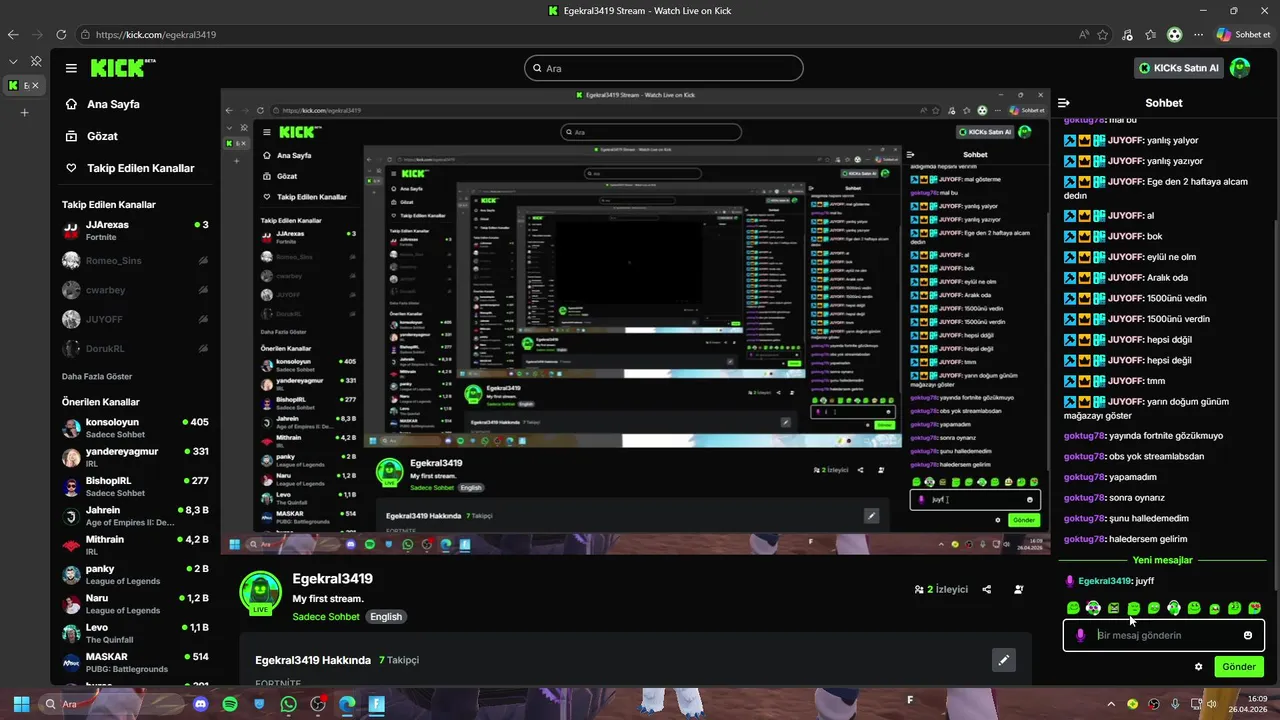Click the Sadece Sohbet category link
The width and height of the screenshot is (1280, 720).
click(x=326, y=617)
